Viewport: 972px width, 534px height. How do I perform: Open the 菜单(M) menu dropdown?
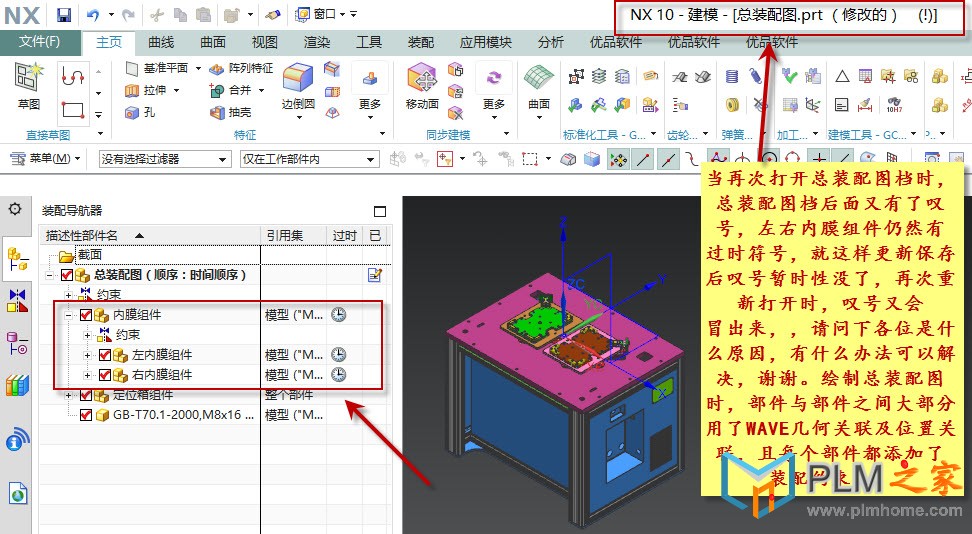[46, 159]
